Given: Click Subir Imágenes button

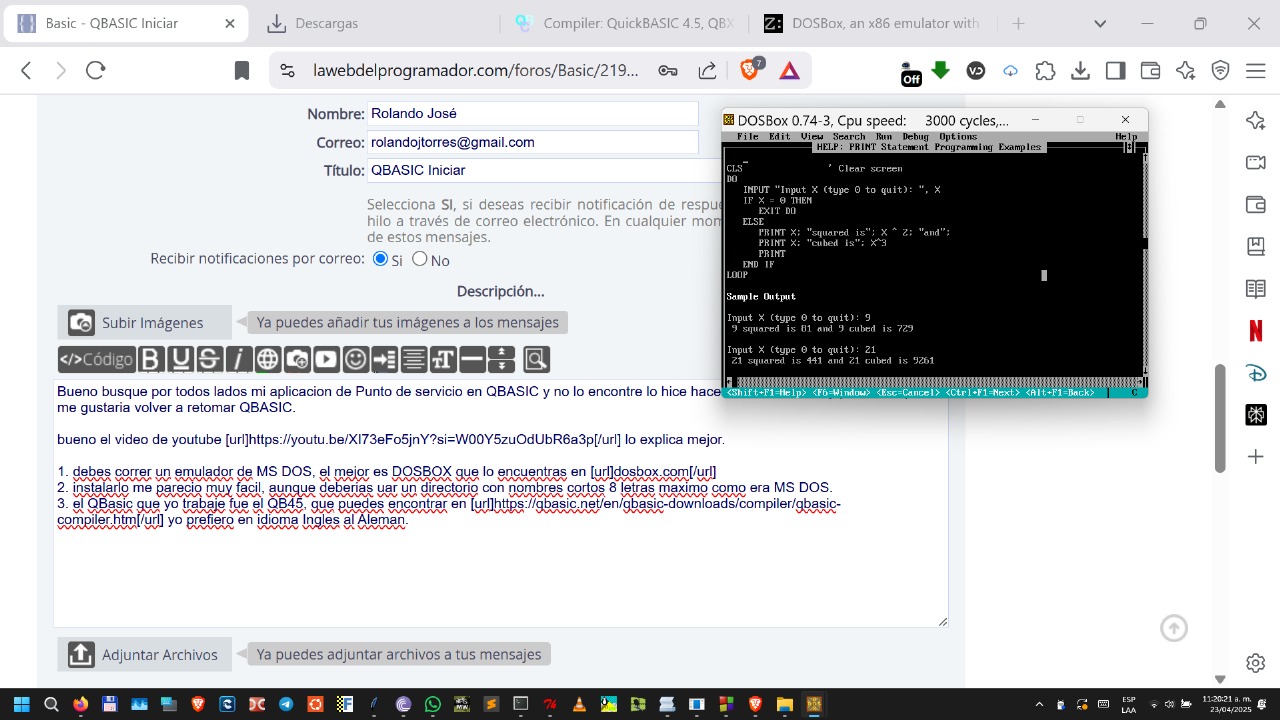Looking at the screenshot, I should (144, 322).
